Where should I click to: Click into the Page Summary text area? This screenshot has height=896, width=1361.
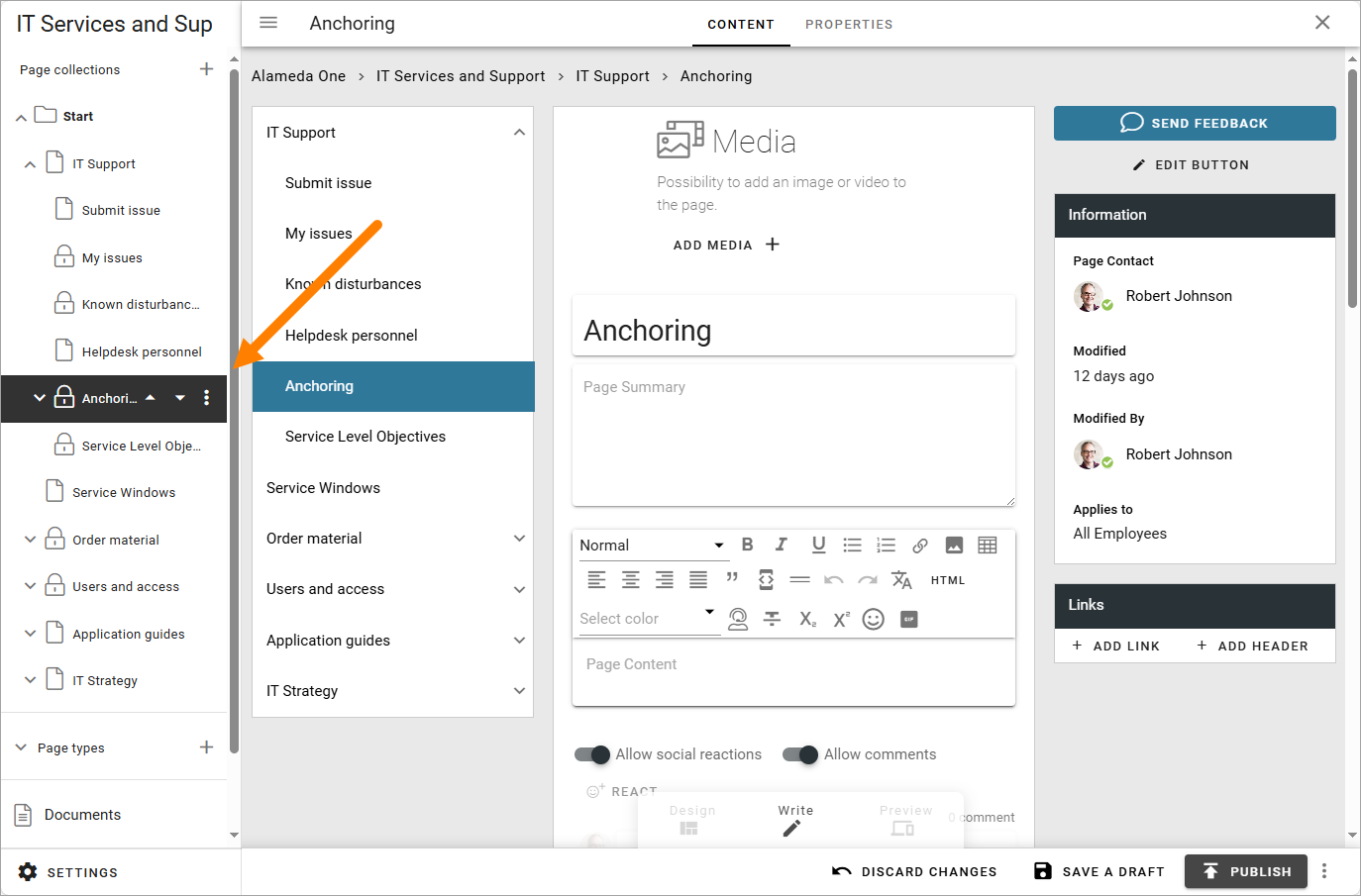tap(793, 436)
